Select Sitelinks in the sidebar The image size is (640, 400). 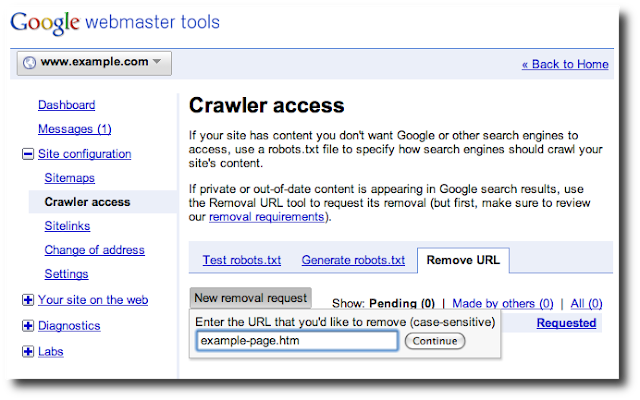click(68, 226)
